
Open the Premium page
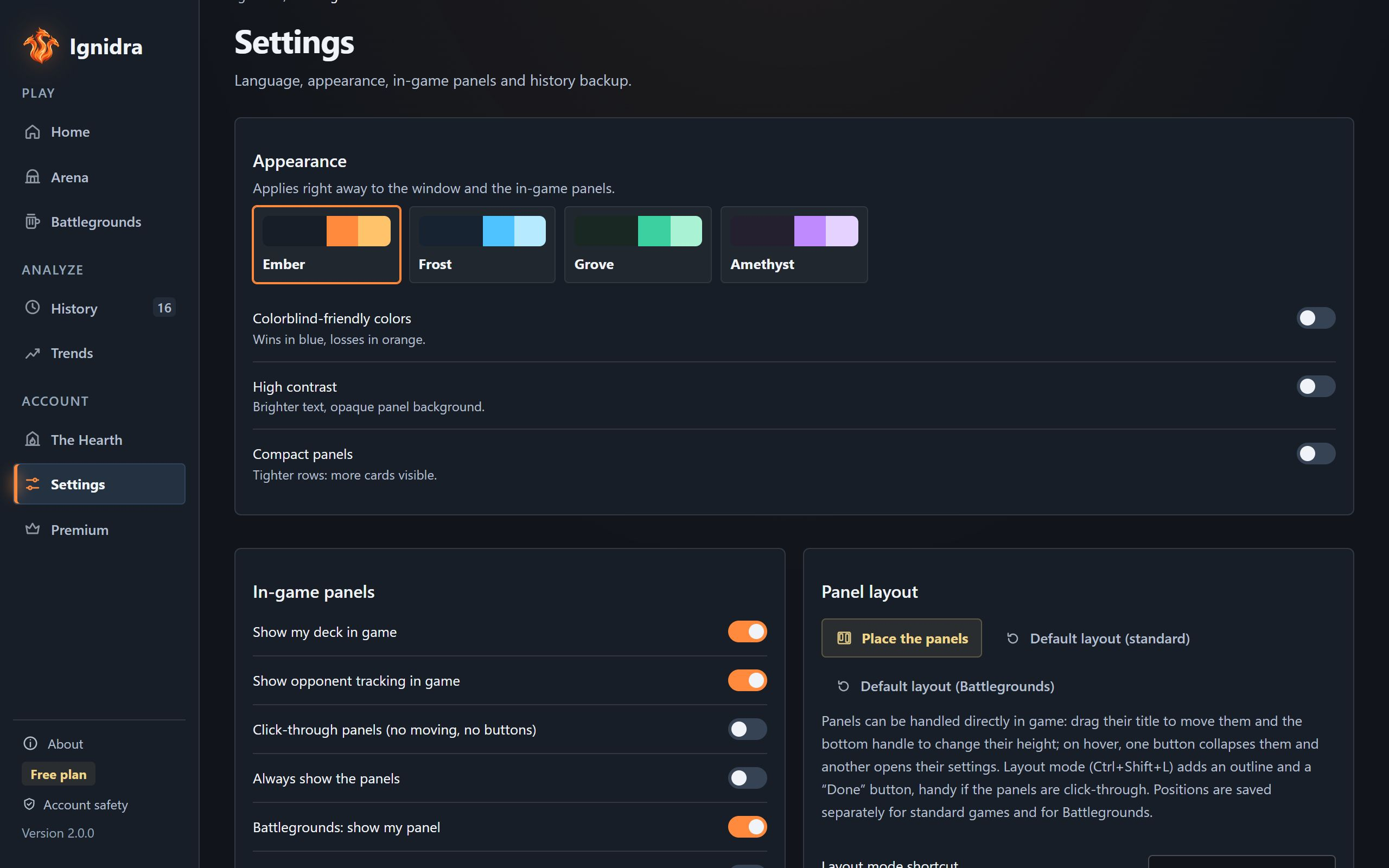[99, 529]
